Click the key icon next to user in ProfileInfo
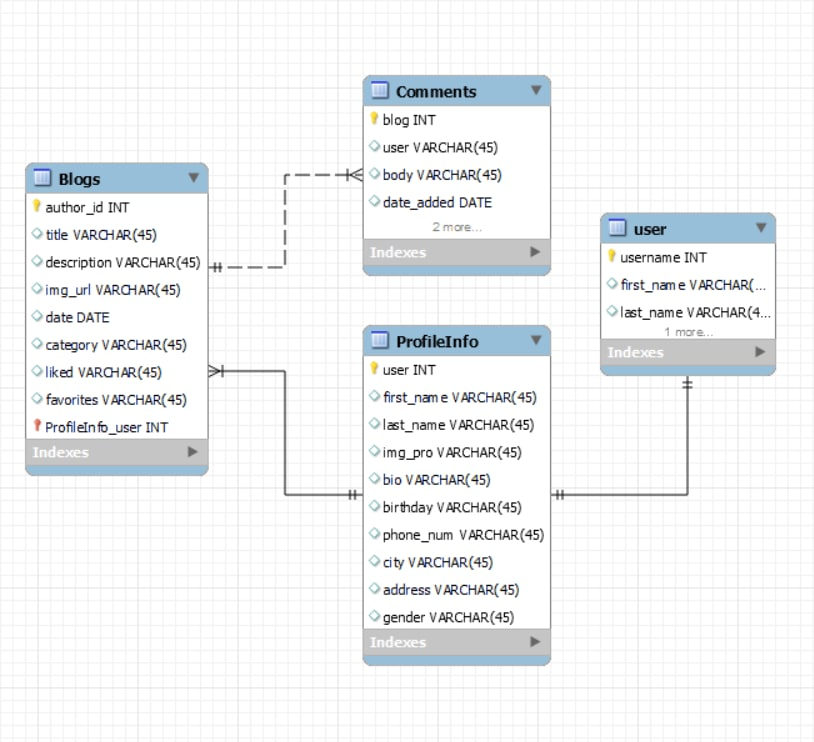 coord(376,369)
